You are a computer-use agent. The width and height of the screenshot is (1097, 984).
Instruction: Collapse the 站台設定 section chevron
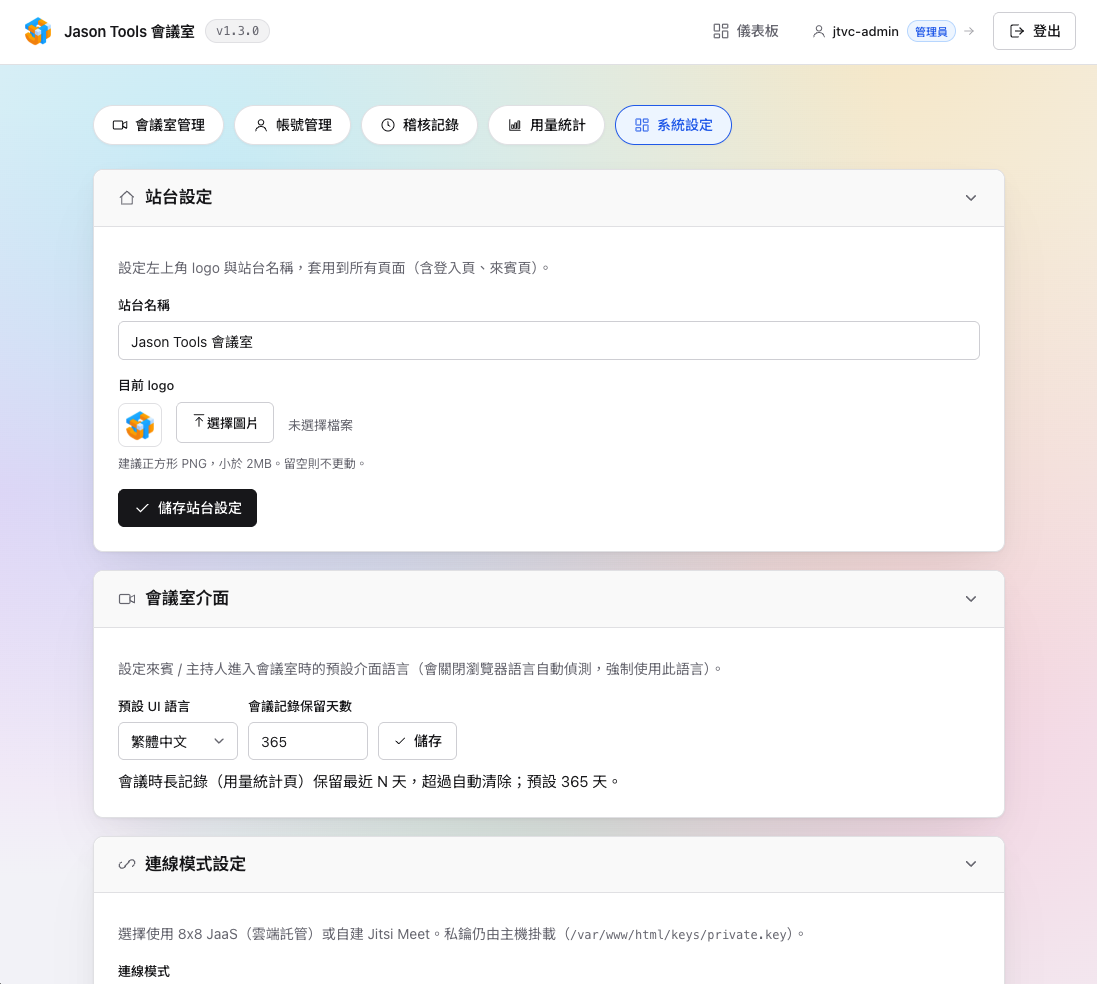[970, 198]
